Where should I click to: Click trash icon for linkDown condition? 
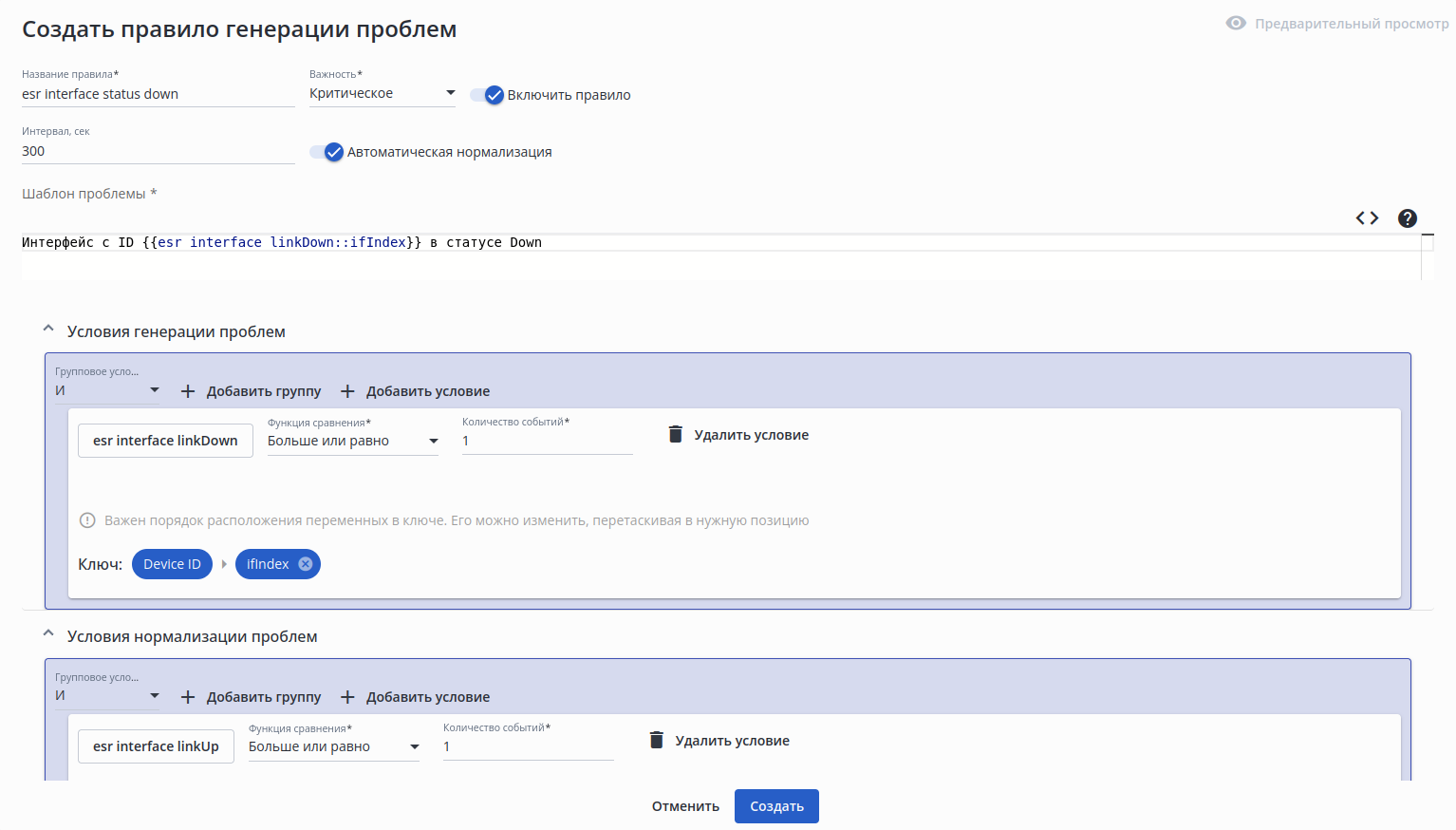tap(676, 435)
